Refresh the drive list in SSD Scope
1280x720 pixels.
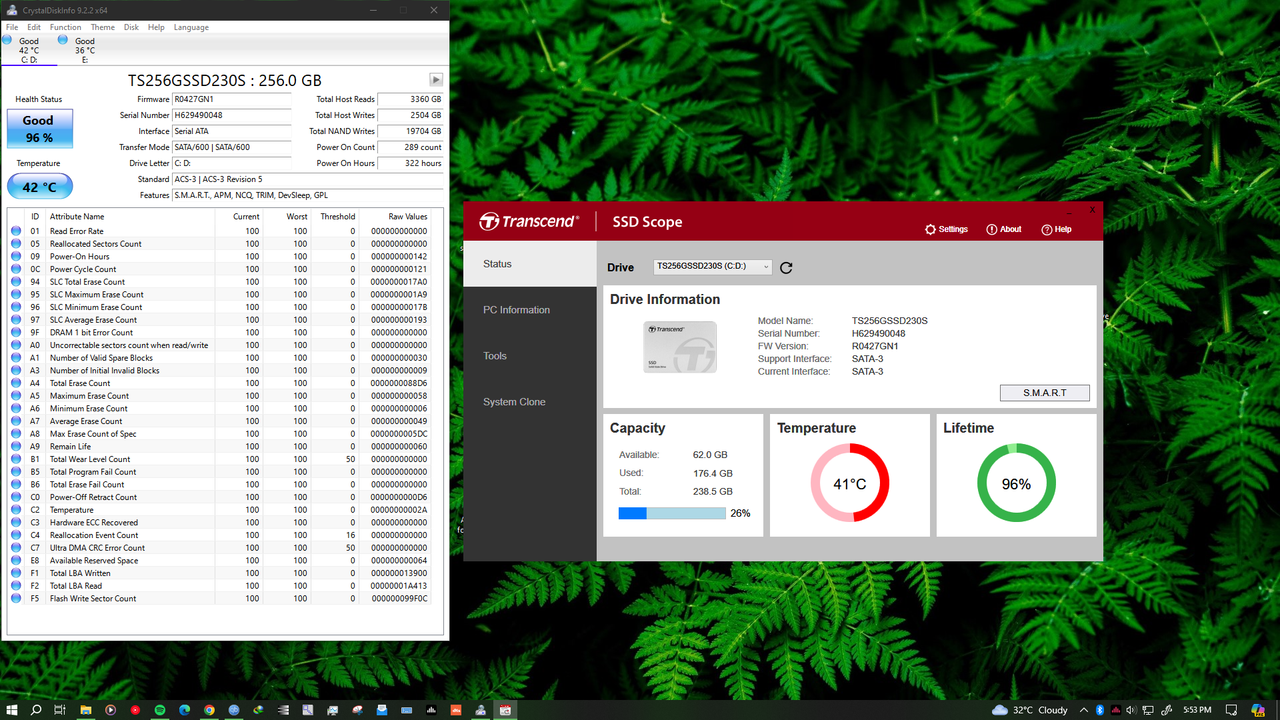coord(786,268)
